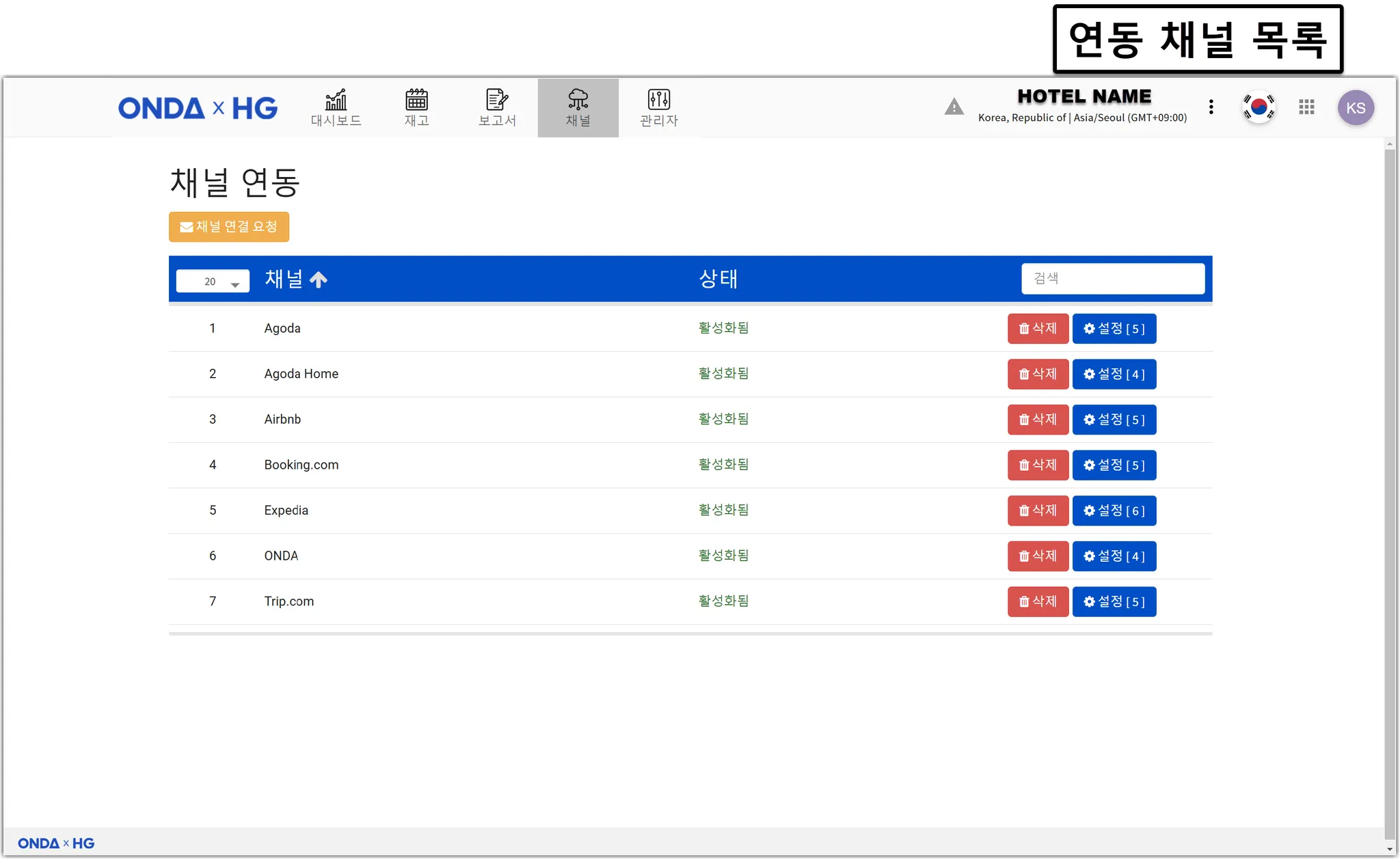Click the Korean flag language selector
The image size is (1400, 859).
[1258, 107]
